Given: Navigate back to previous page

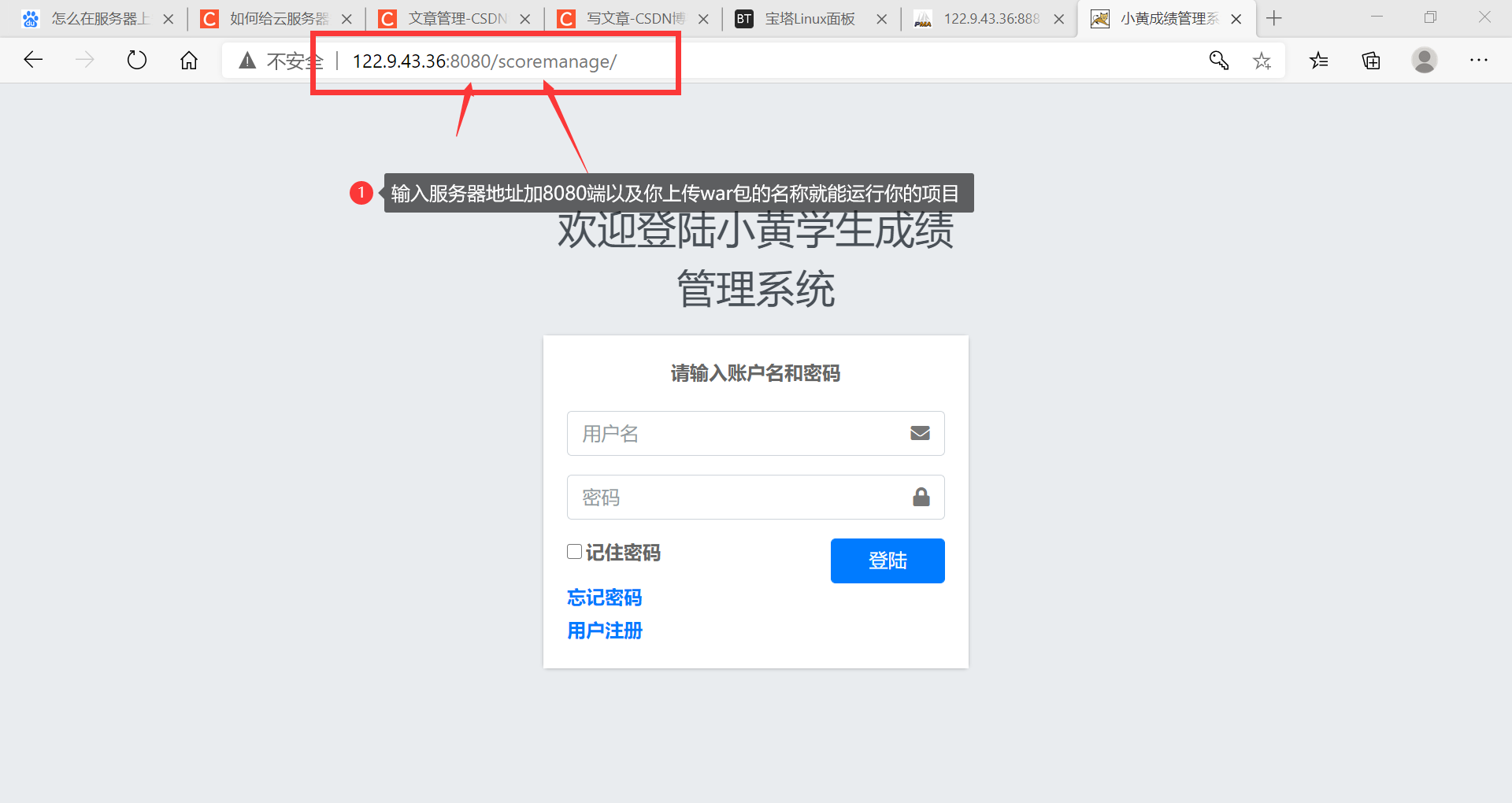Looking at the screenshot, I should [x=32, y=60].
